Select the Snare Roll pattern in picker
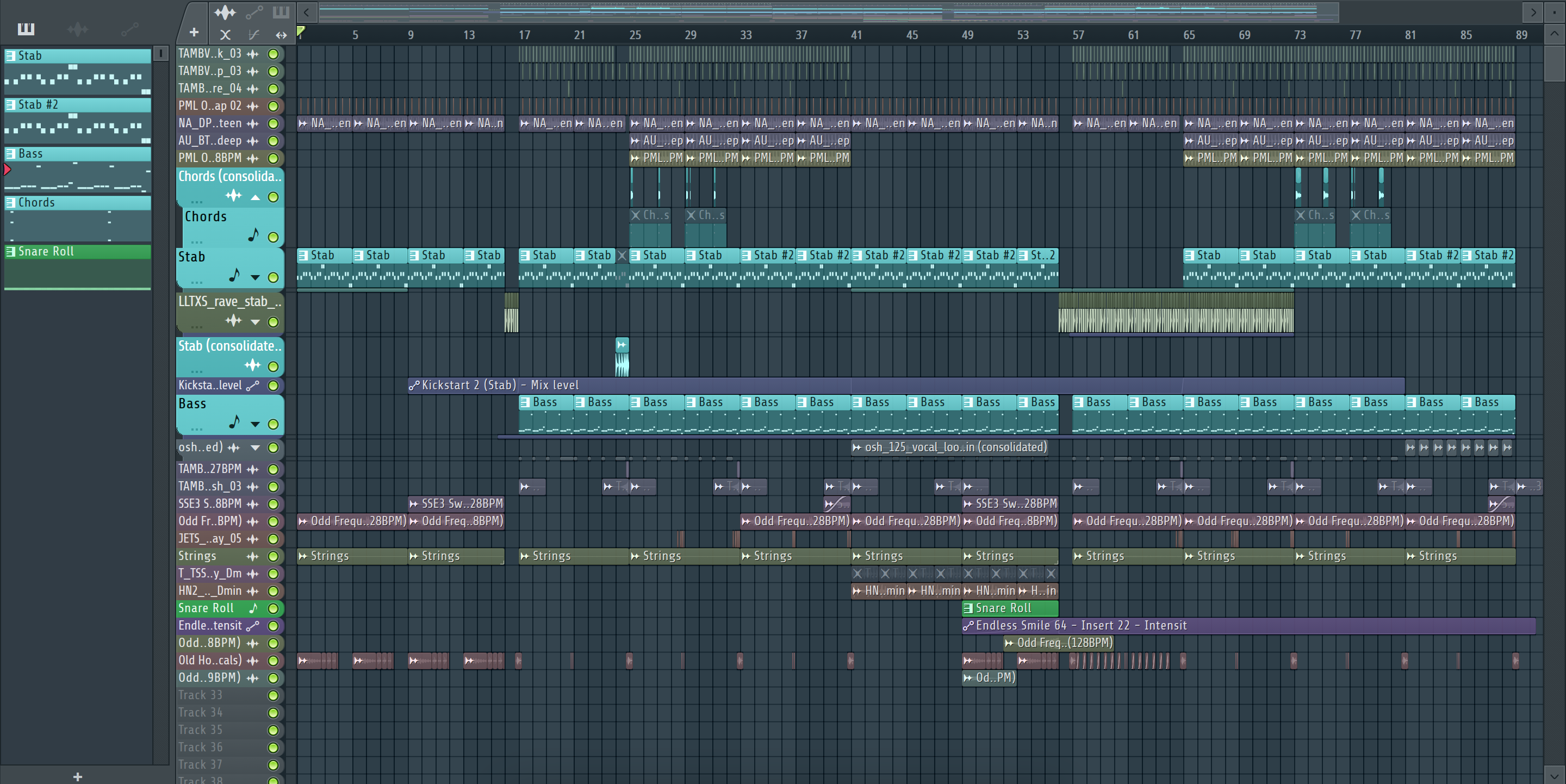This screenshot has width=1566, height=784. point(78,267)
